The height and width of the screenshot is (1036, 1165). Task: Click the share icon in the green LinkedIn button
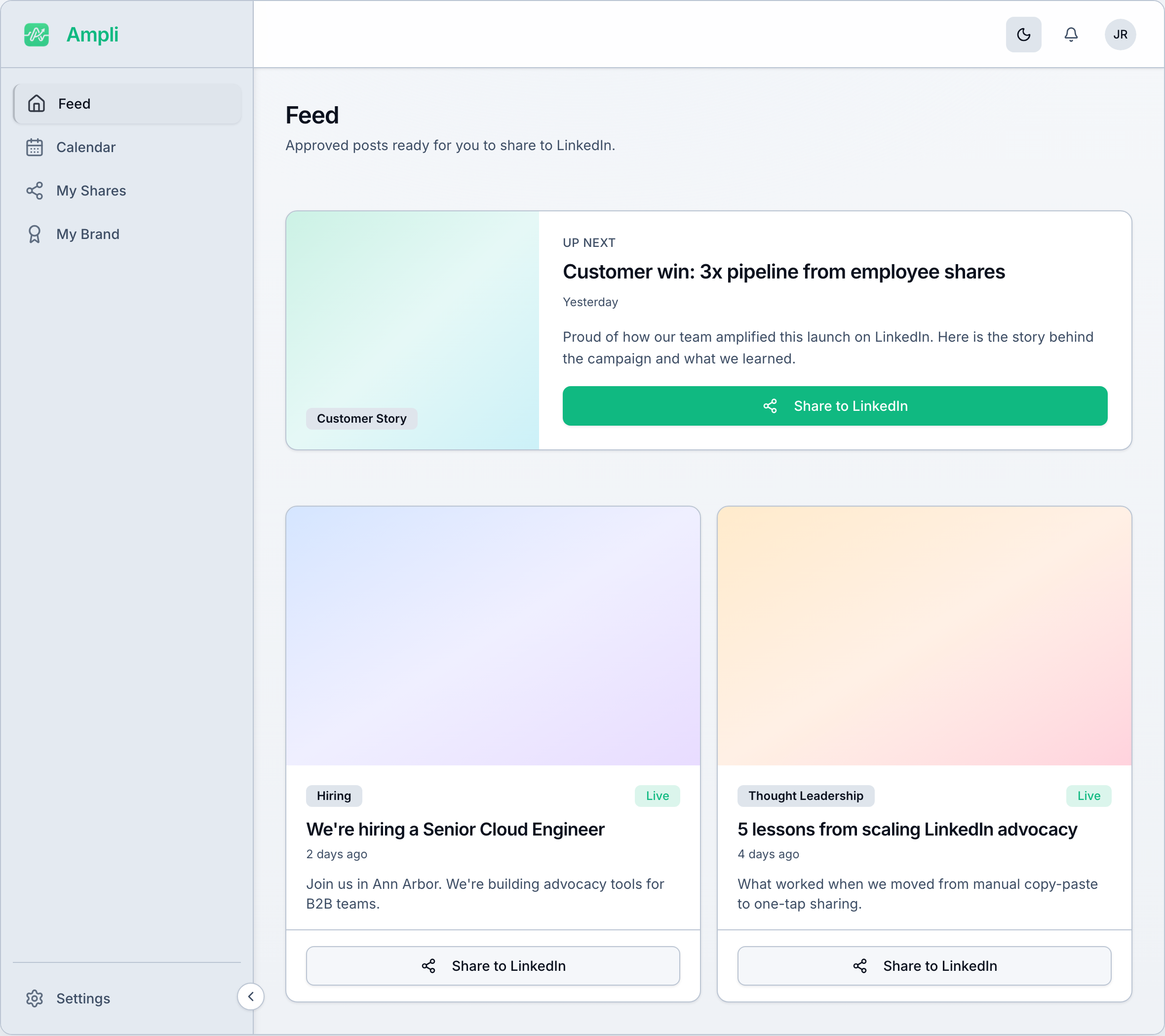click(x=770, y=406)
